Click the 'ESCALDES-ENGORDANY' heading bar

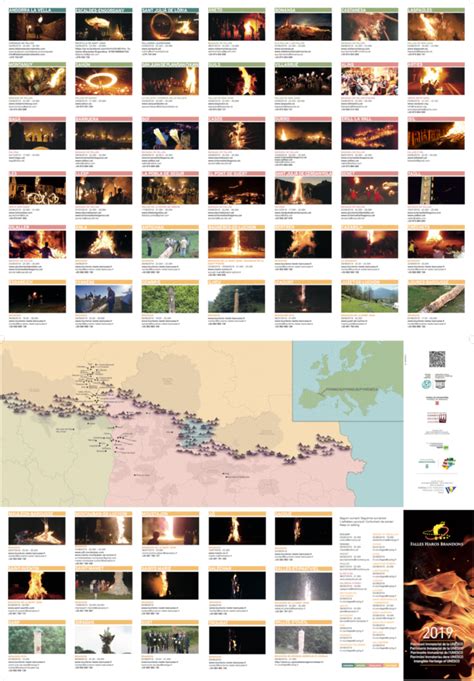104,10
